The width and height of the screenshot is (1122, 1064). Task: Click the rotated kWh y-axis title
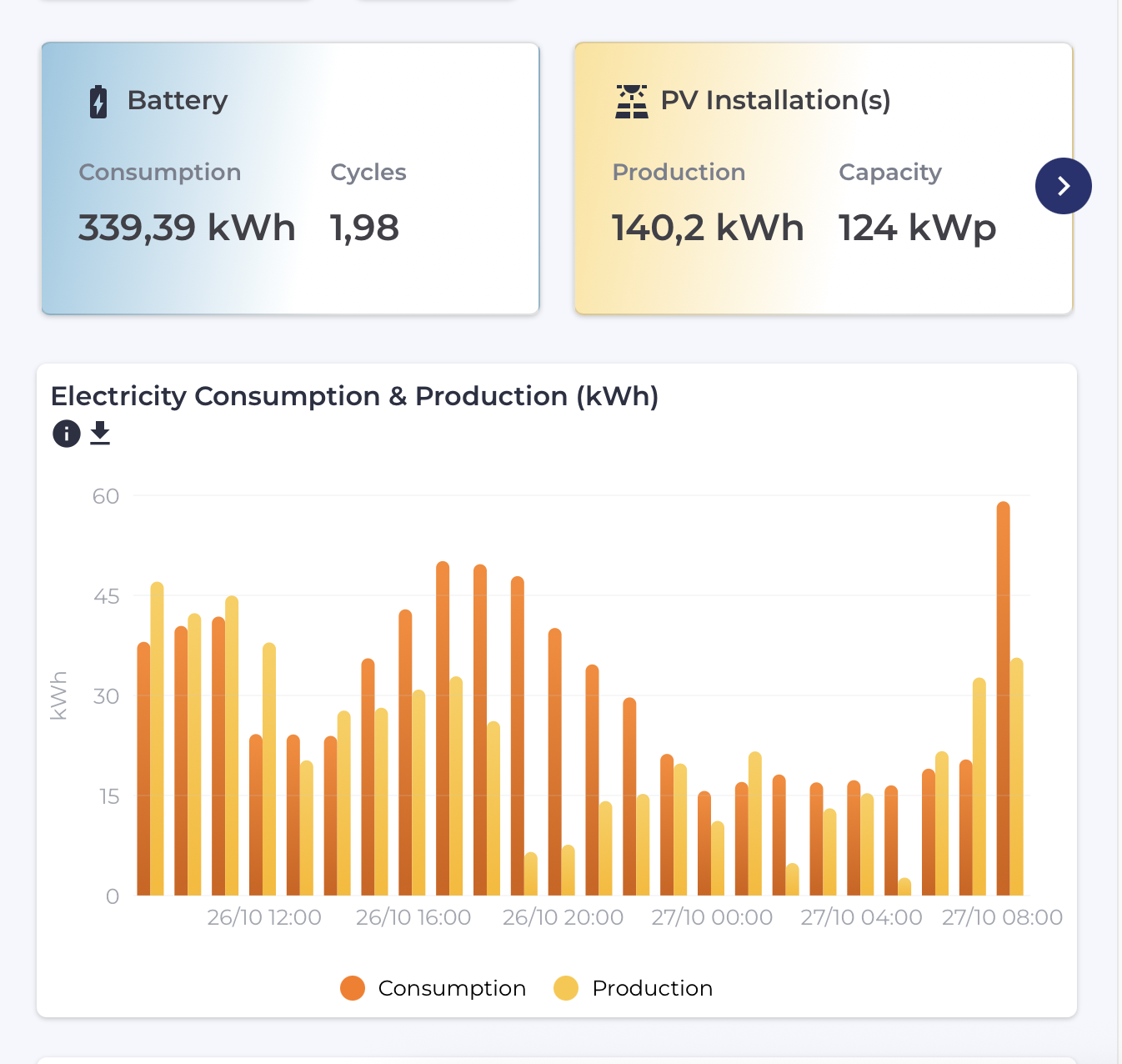click(58, 695)
